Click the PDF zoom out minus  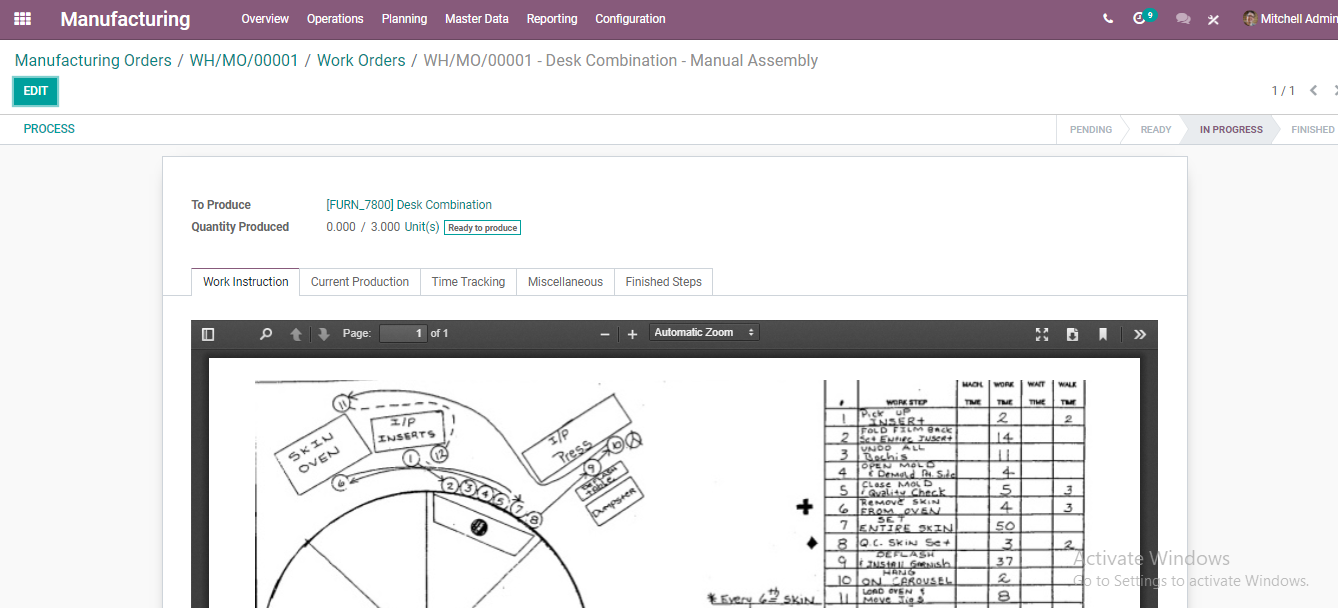(605, 334)
